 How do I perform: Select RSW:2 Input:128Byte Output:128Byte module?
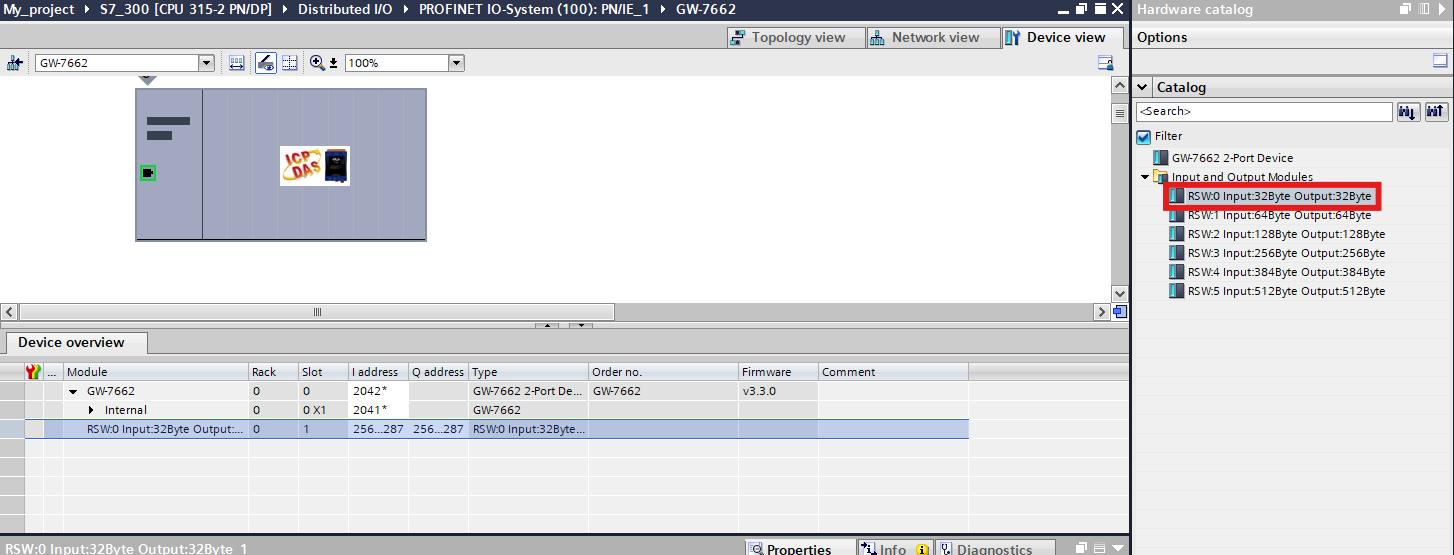pos(1285,234)
